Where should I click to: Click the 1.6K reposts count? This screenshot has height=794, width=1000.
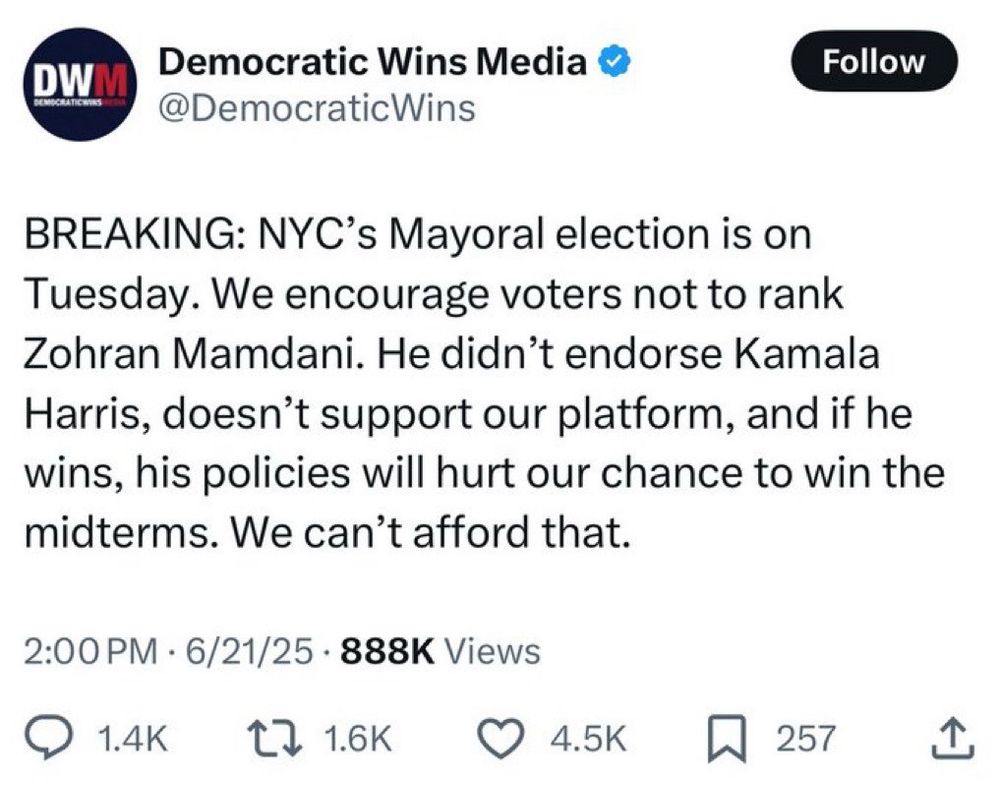358,740
